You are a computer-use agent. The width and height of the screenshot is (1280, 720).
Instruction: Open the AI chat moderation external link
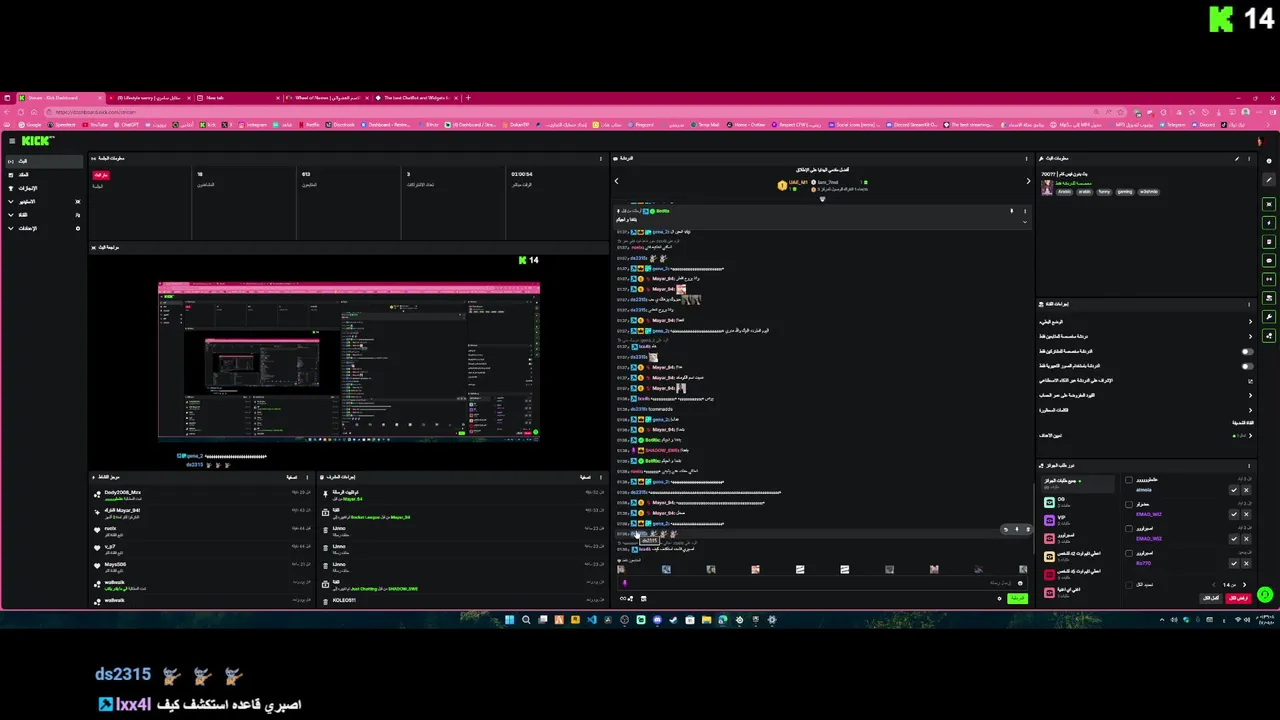click(1250, 380)
